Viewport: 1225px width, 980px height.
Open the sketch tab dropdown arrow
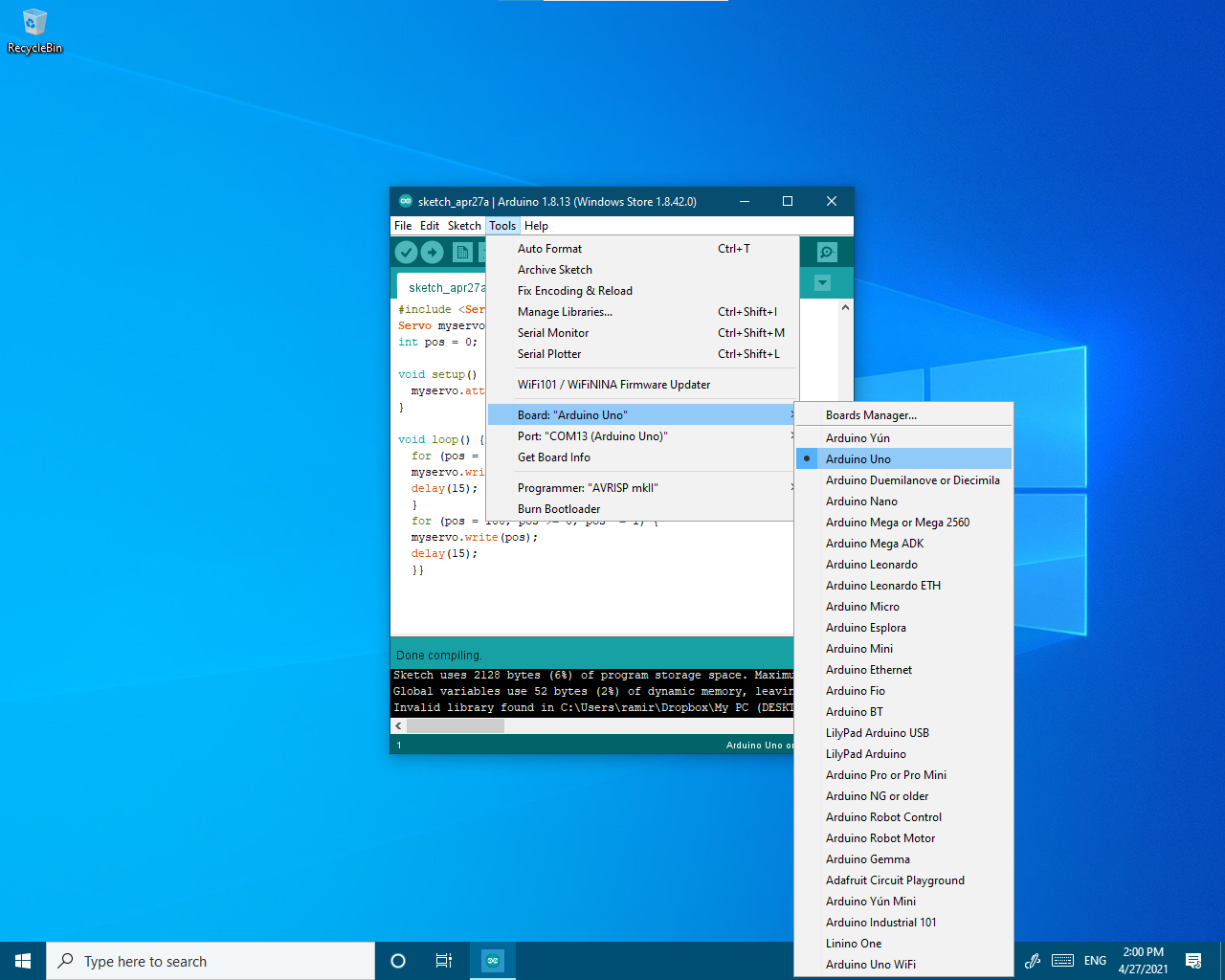[x=822, y=282]
